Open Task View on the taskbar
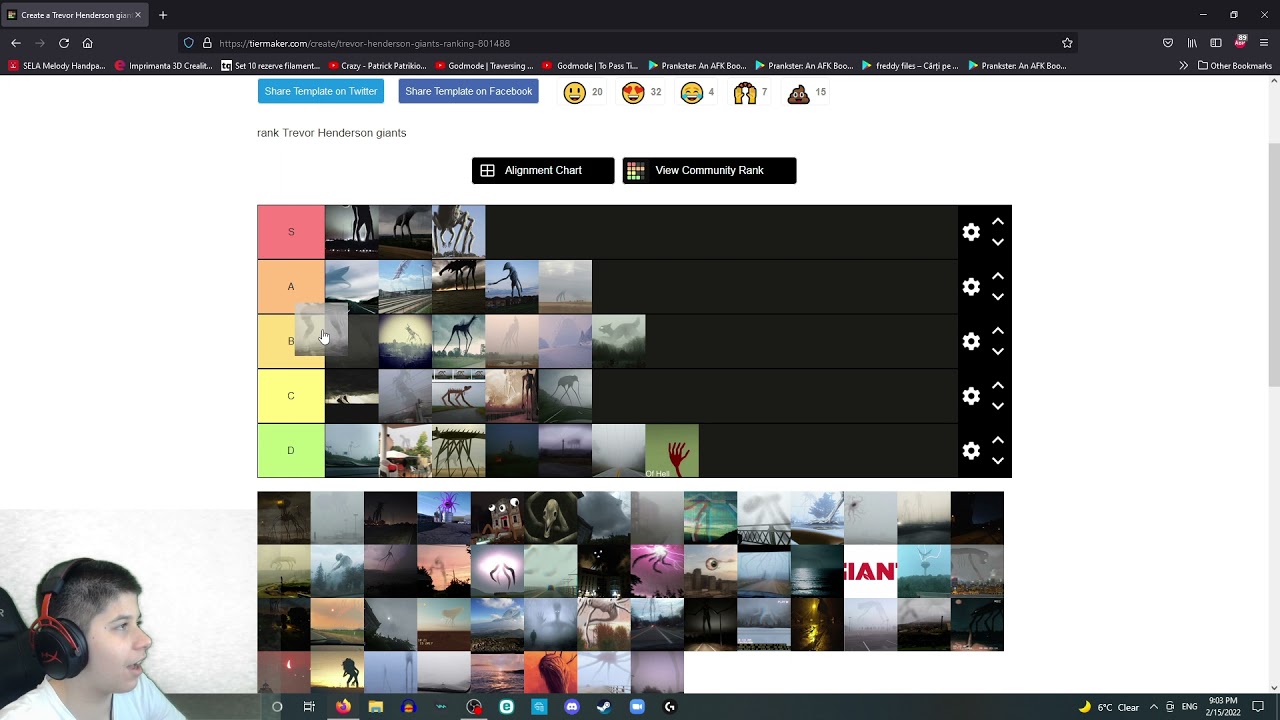Image resolution: width=1280 pixels, height=720 pixels. pos(309,707)
